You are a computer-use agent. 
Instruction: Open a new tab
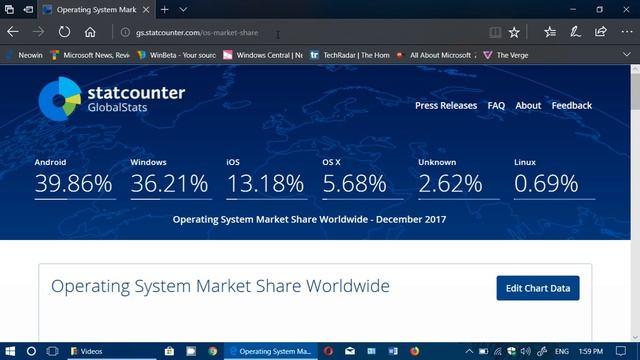coord(164,9)
